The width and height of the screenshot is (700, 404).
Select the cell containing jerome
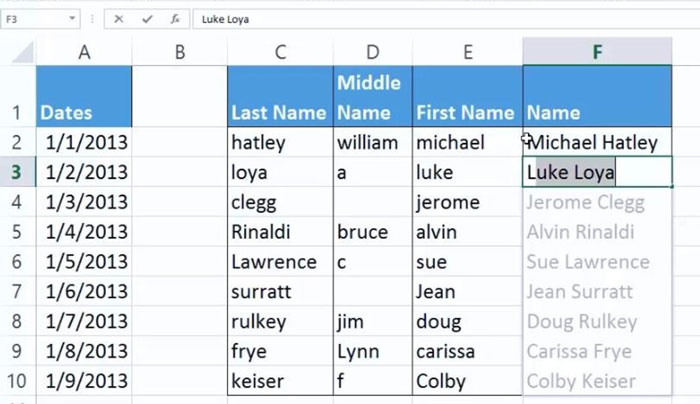point(467,202)
